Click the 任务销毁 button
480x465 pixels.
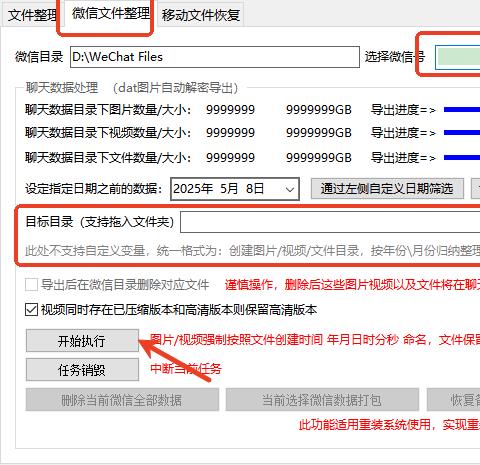pos(82,370)
